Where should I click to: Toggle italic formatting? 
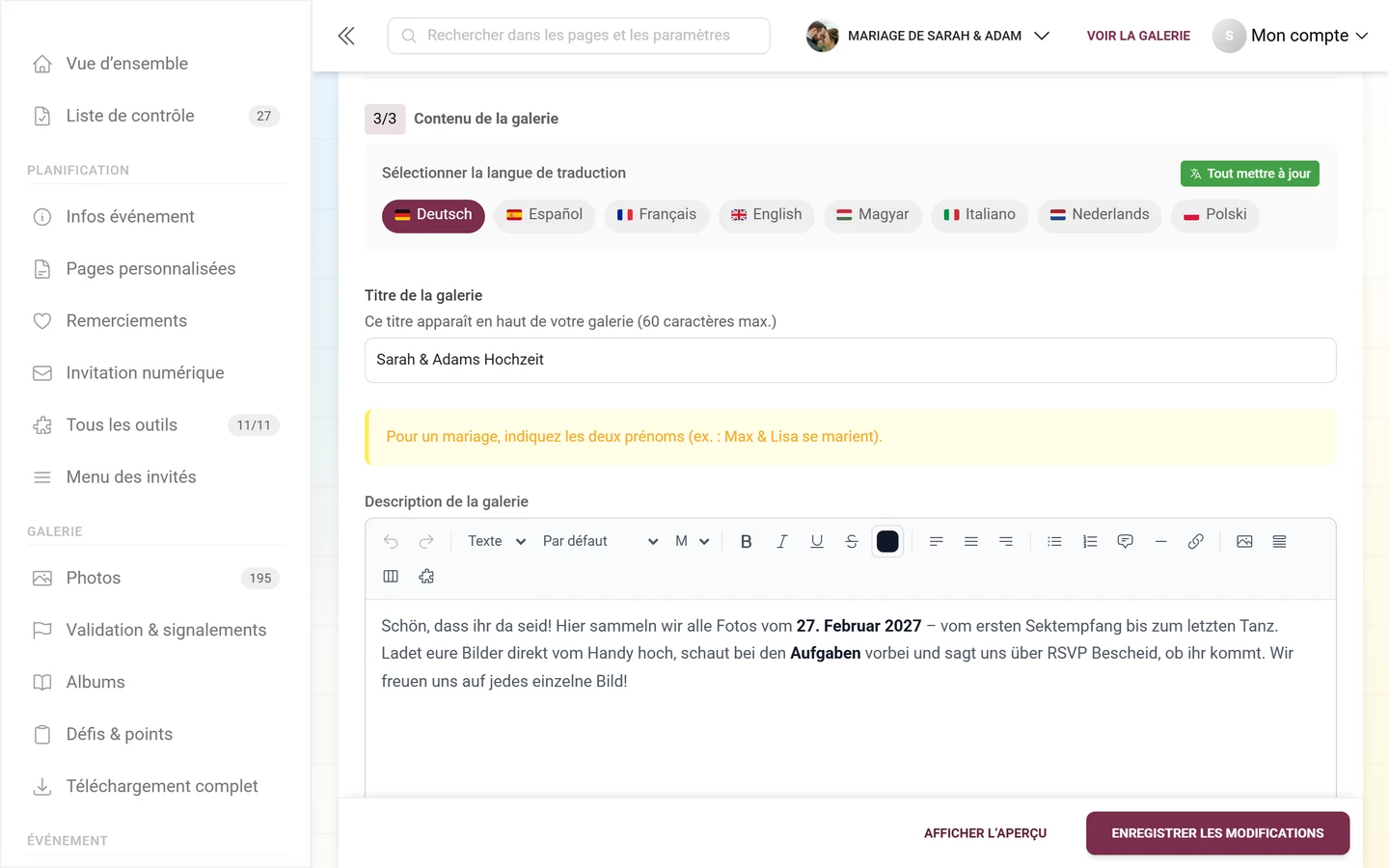(781, 542)
